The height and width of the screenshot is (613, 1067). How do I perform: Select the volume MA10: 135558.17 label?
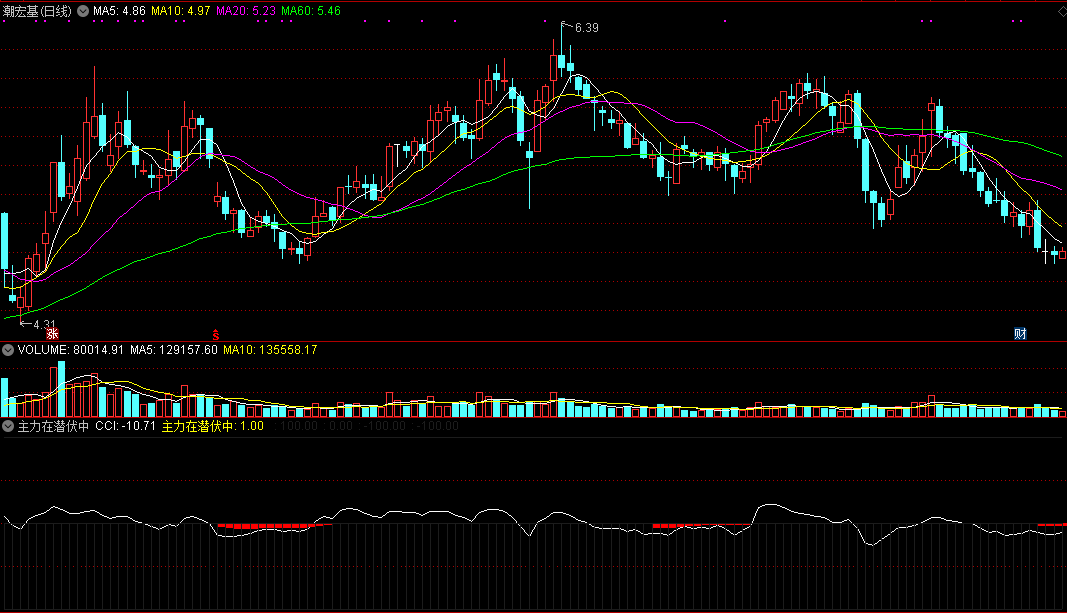(x=270, y=350)
